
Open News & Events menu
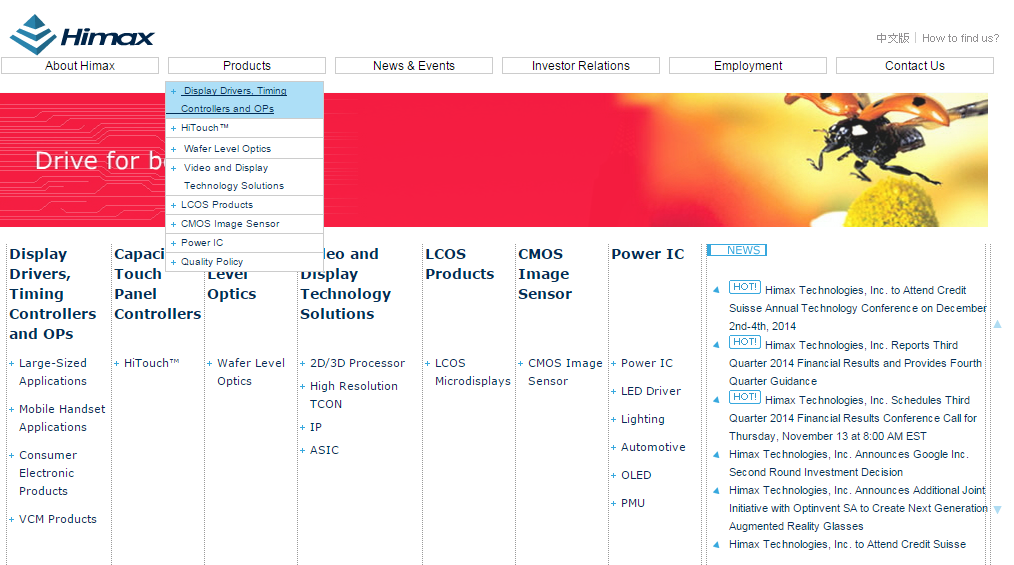pyautogui.click(x=414, y=66)
